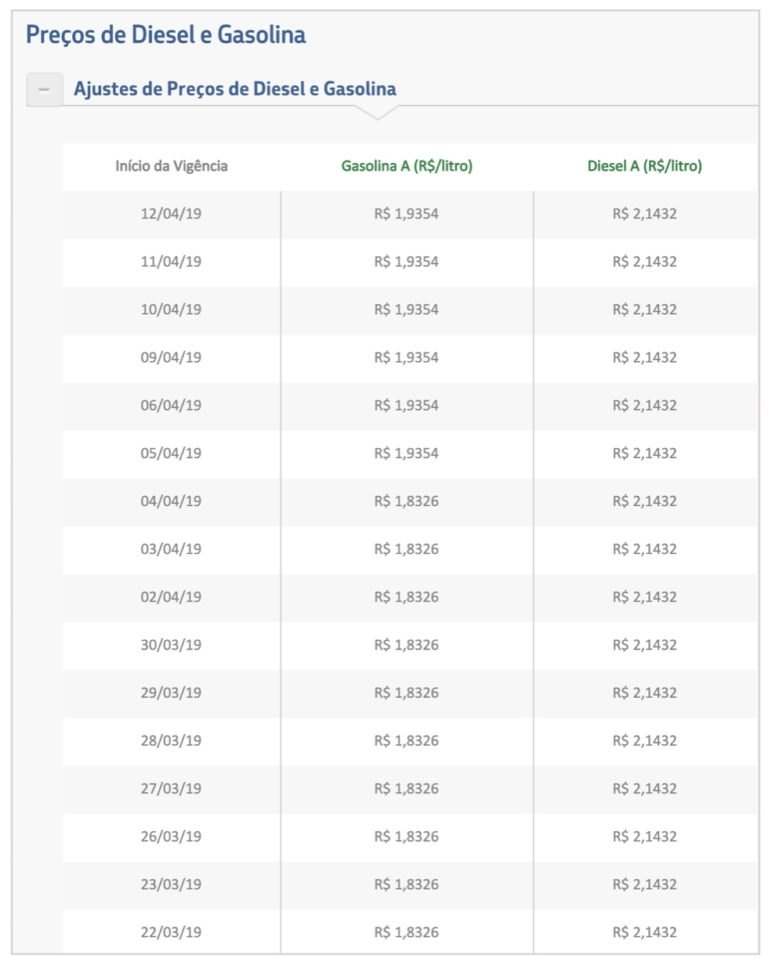The image size is (768, 962).
Task: Select the Início da Vigência column header
Action: pos(171,166)
